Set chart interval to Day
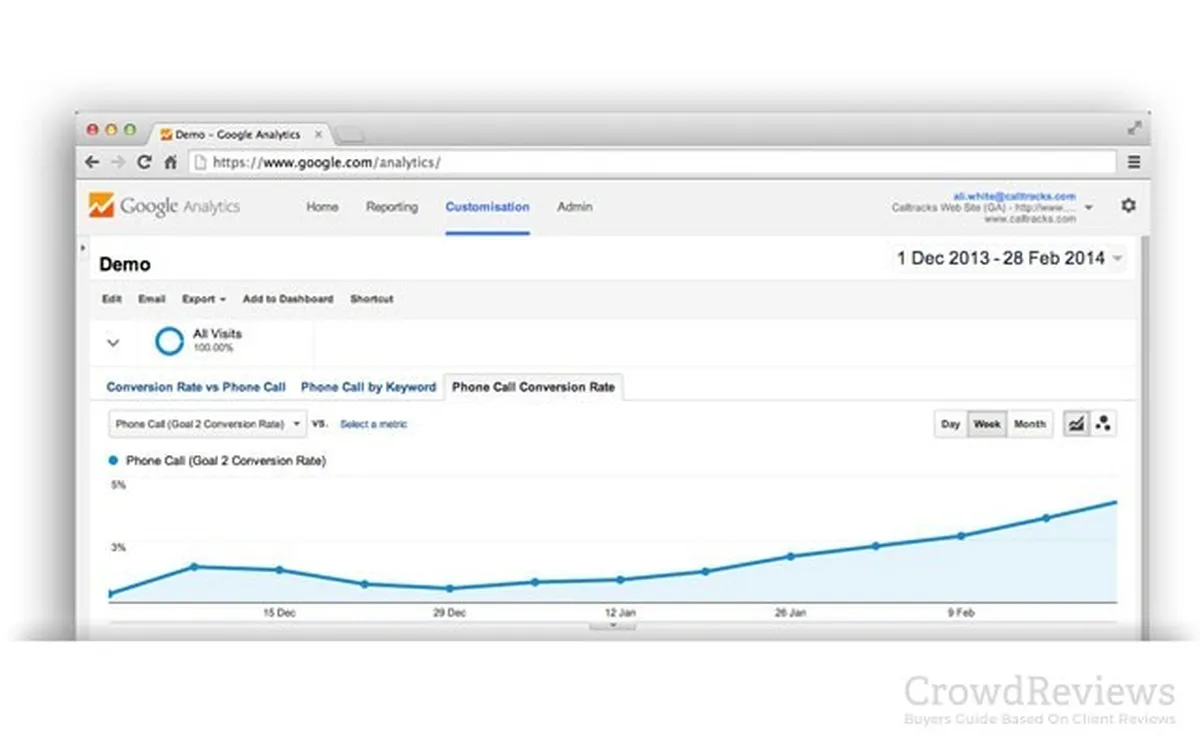The image size is (1200, 750). [950, 424]
